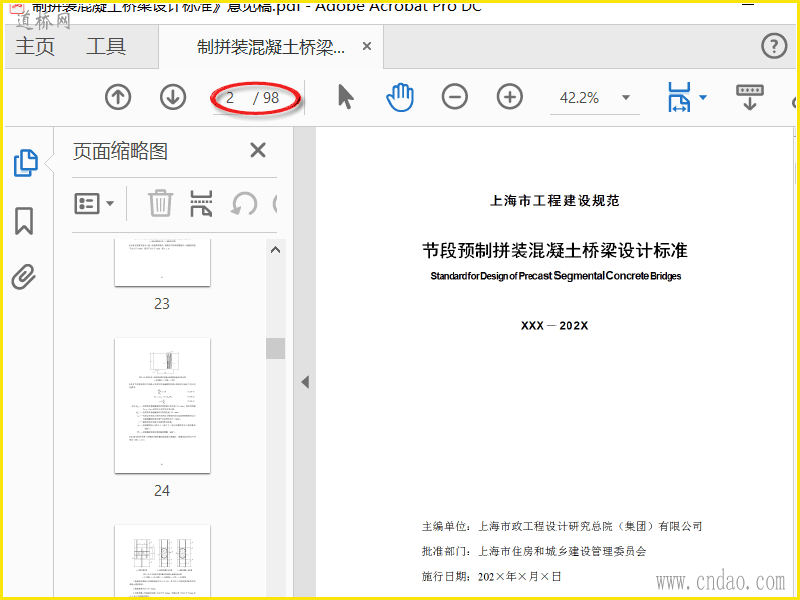Click the title 节段预制拼装混凝土桥梁设计标准
800x600 pixels.
pyautogui.click(x=555, y=251)
